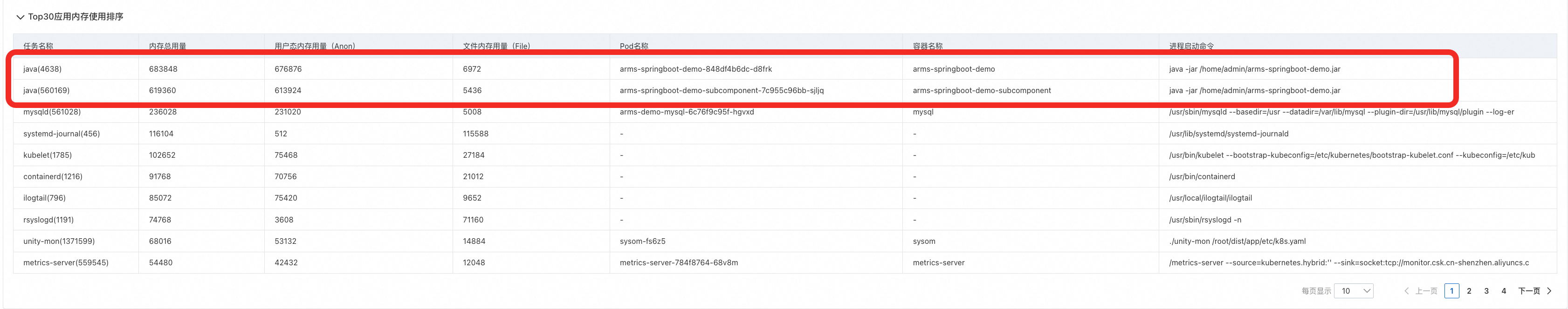
Task: Click total memory value 236028
Action: tap(163, 112)
